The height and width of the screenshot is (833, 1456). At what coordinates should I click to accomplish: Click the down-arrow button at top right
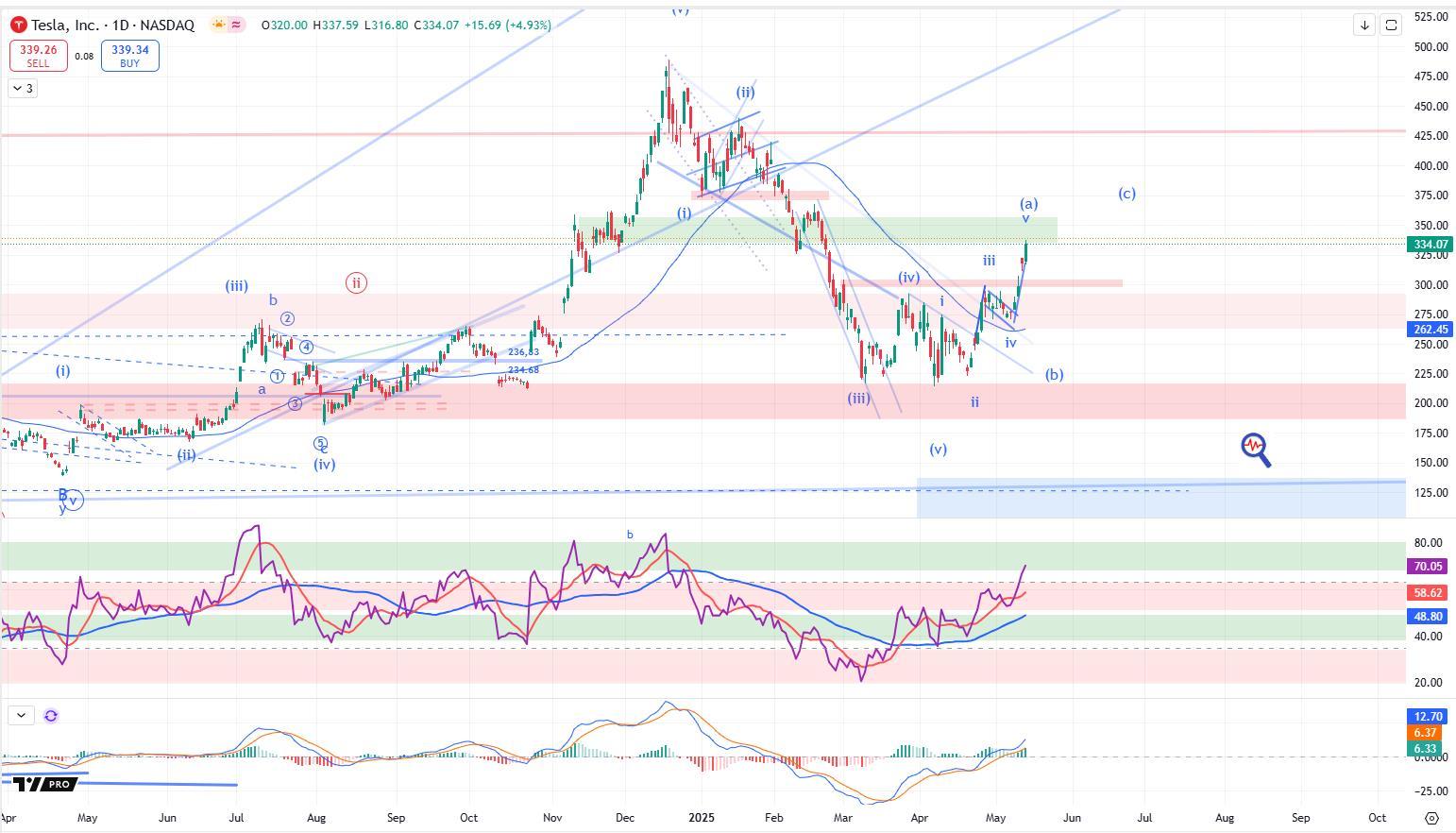(x=1364, y=25)
